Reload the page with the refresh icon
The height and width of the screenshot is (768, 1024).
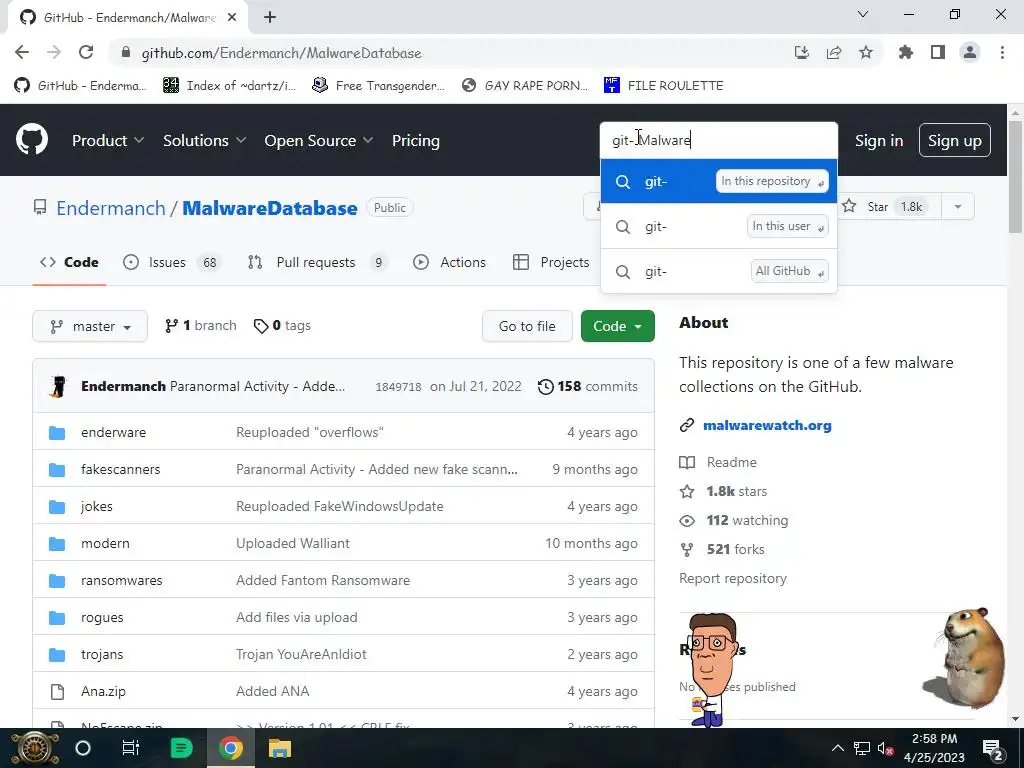click(86, 52)
